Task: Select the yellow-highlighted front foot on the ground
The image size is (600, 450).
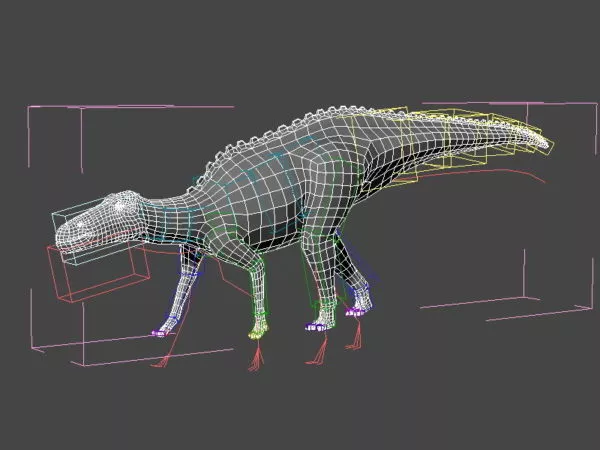Action: coord(259,332)
